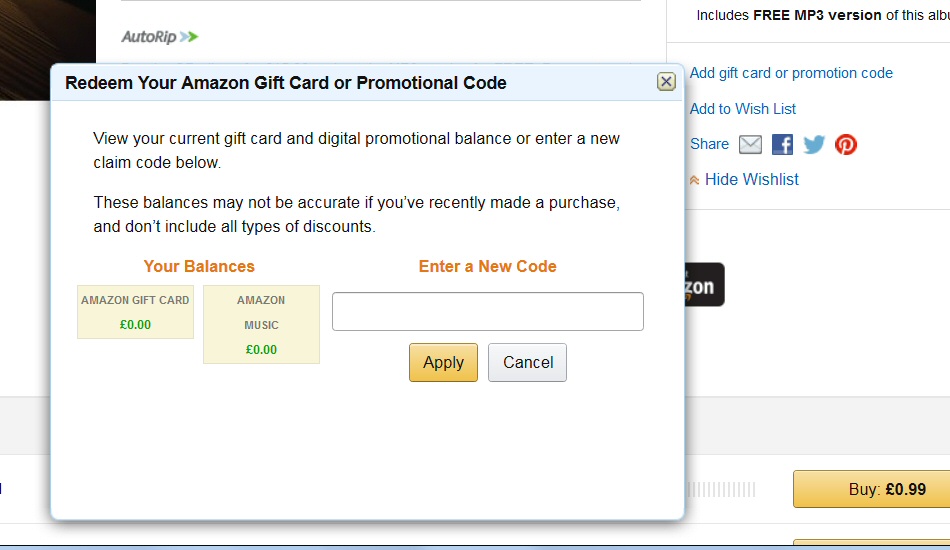Open Add gift card or promotion code
Image resolution: width=950 pixels, height=550 pixels.
[791, 73]
